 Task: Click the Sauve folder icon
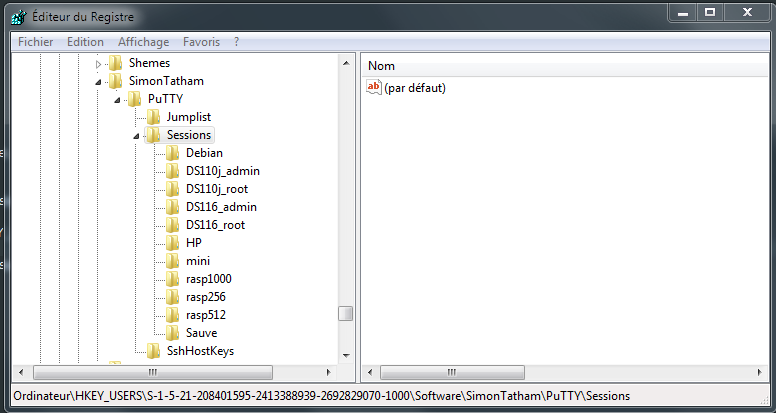(172, 333)
